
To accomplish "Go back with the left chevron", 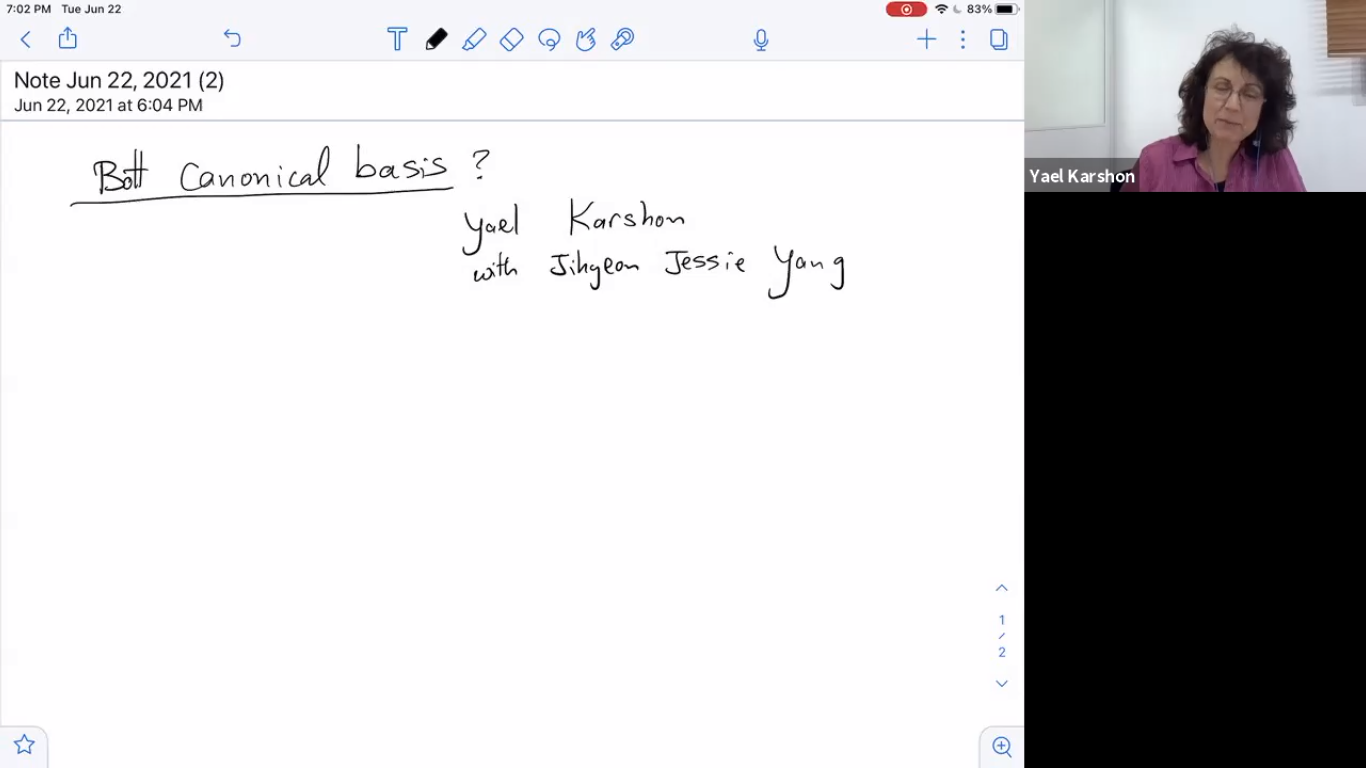I will pyautogui.click(x=26, y=39).
